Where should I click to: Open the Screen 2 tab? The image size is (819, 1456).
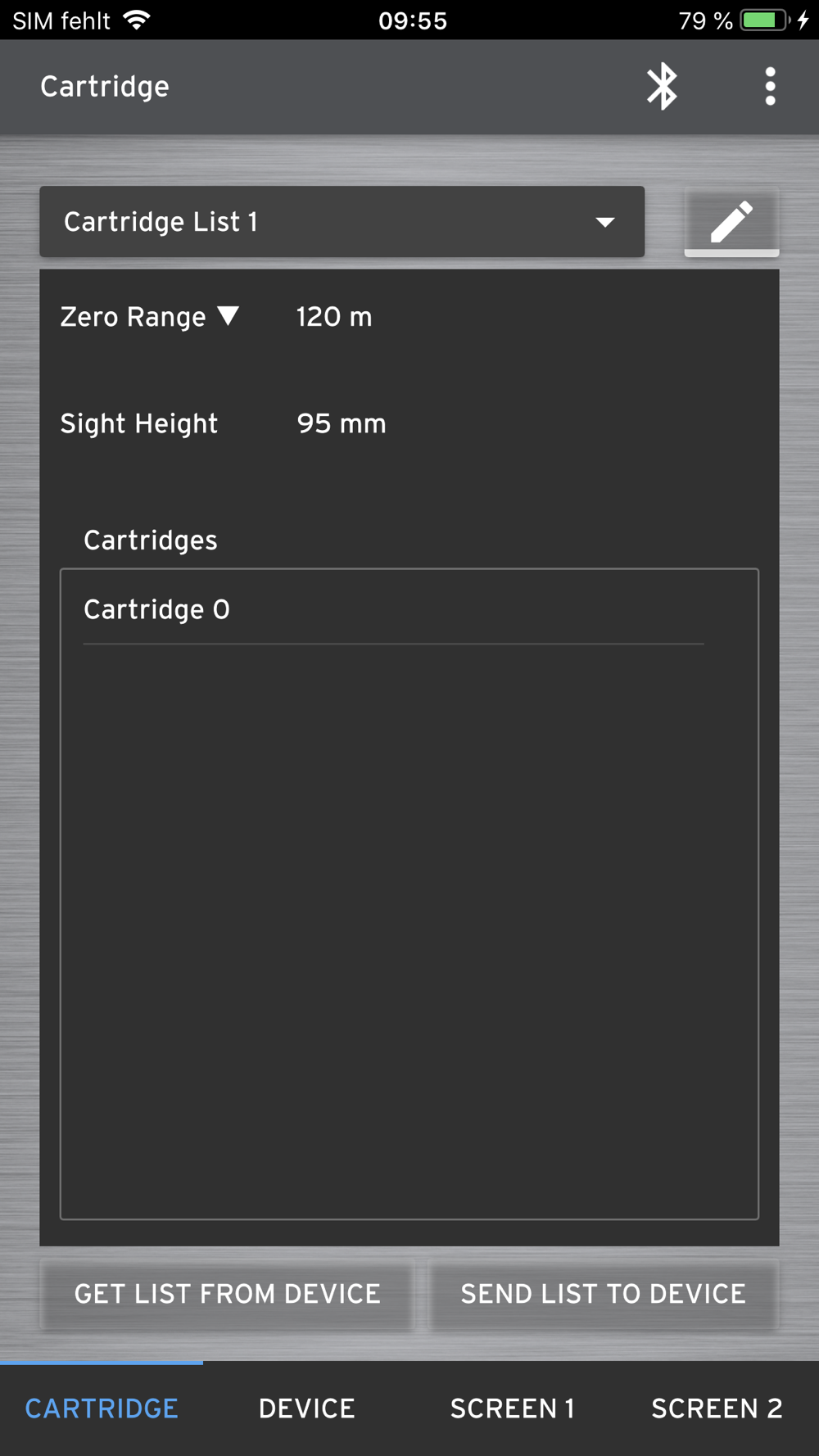click(x=717, y=1408)
